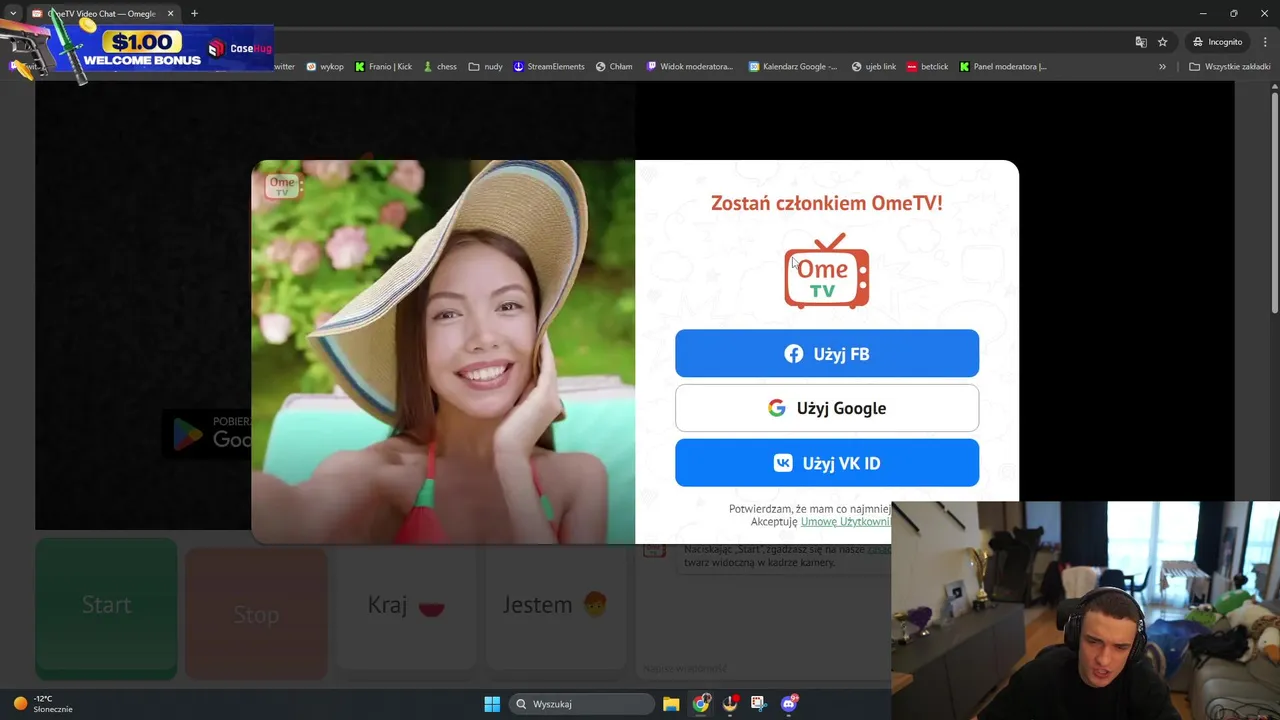1280x720 pixels.
Task: Open the betclick bookmark
Action: click(x=927, y=67)
